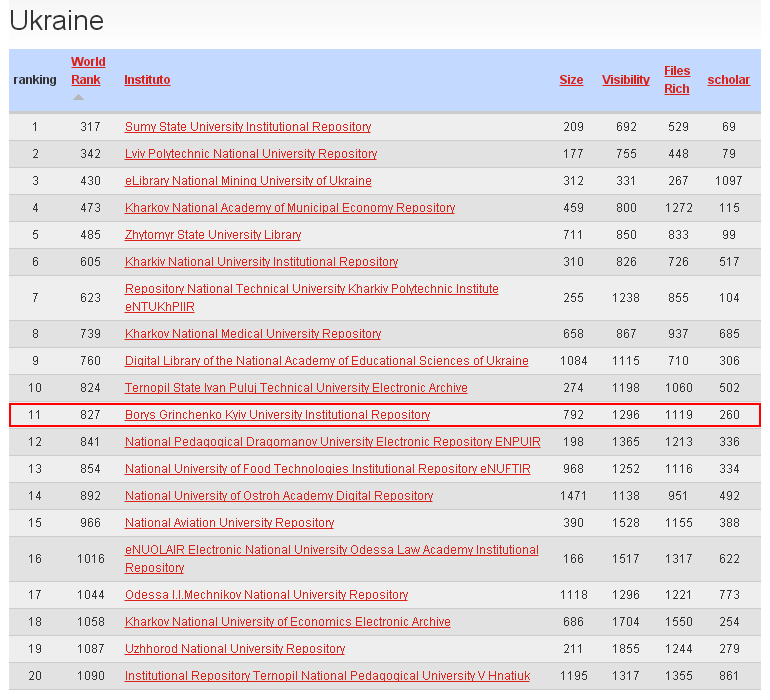Open Kharkov National Medical University Repository
Image resolution: width=770 pixels, height=700 pixels.
pyautogui.click(x=253, y=334)
